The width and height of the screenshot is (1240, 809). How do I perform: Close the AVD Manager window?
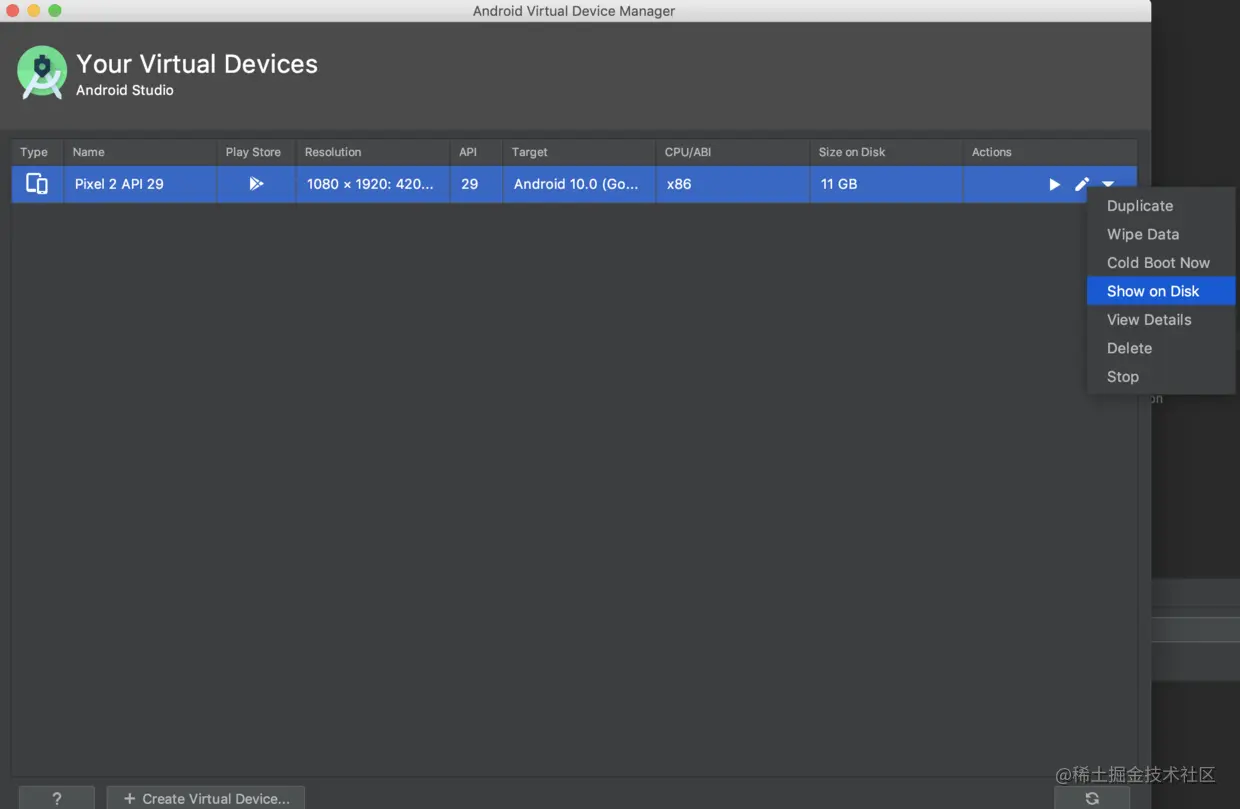point(13,11)
